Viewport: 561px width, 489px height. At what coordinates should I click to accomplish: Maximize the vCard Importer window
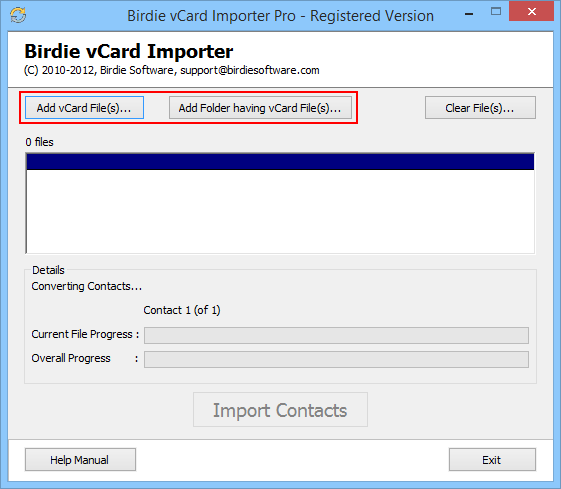pos(496,11)
